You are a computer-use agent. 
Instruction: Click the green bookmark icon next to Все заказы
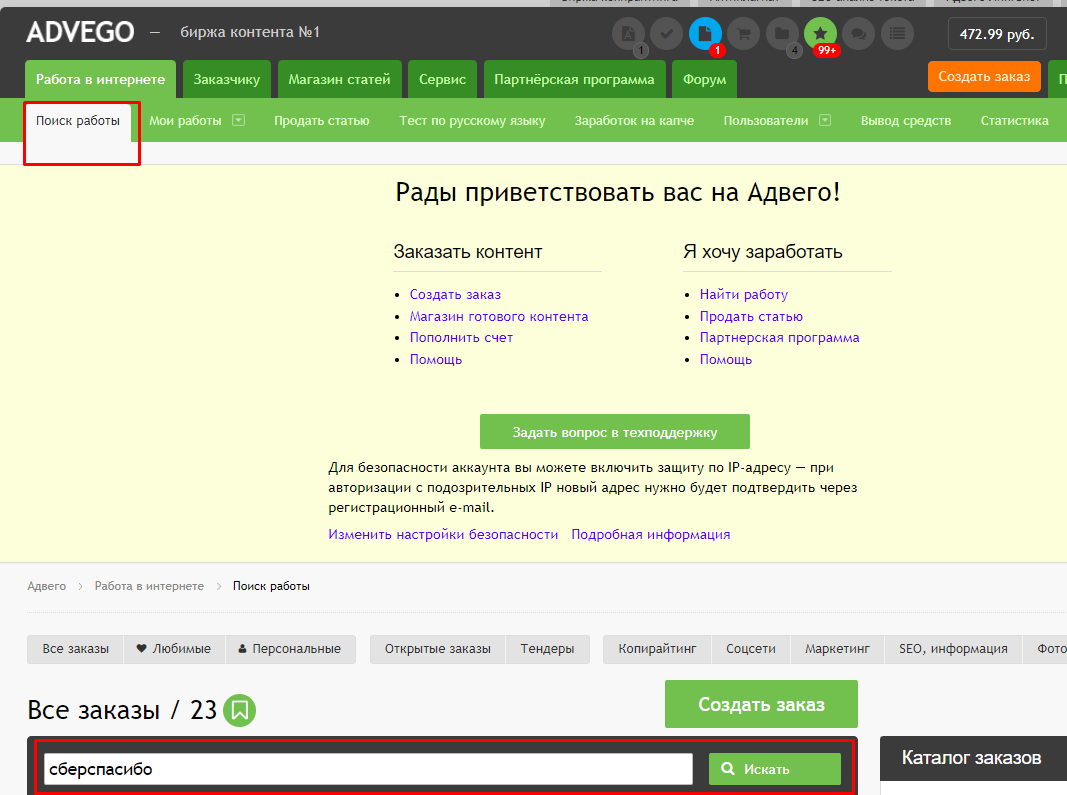[240, 710]
